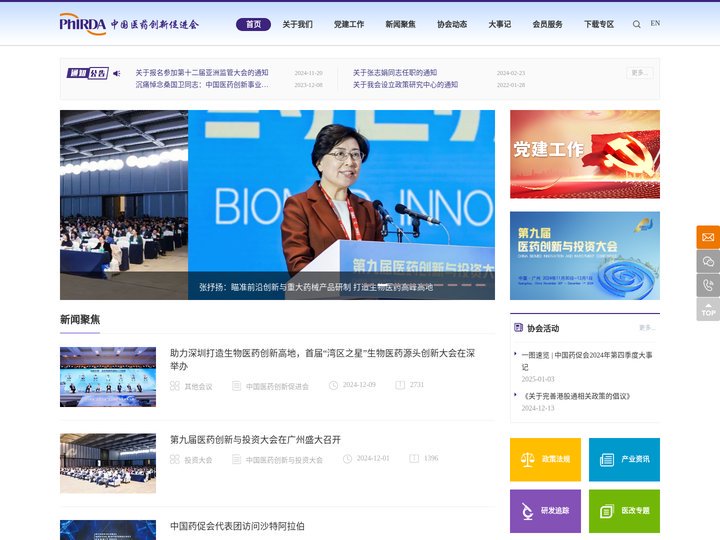
Task: Click 更多 in the notice bar
Action: (x=640, y=73)
